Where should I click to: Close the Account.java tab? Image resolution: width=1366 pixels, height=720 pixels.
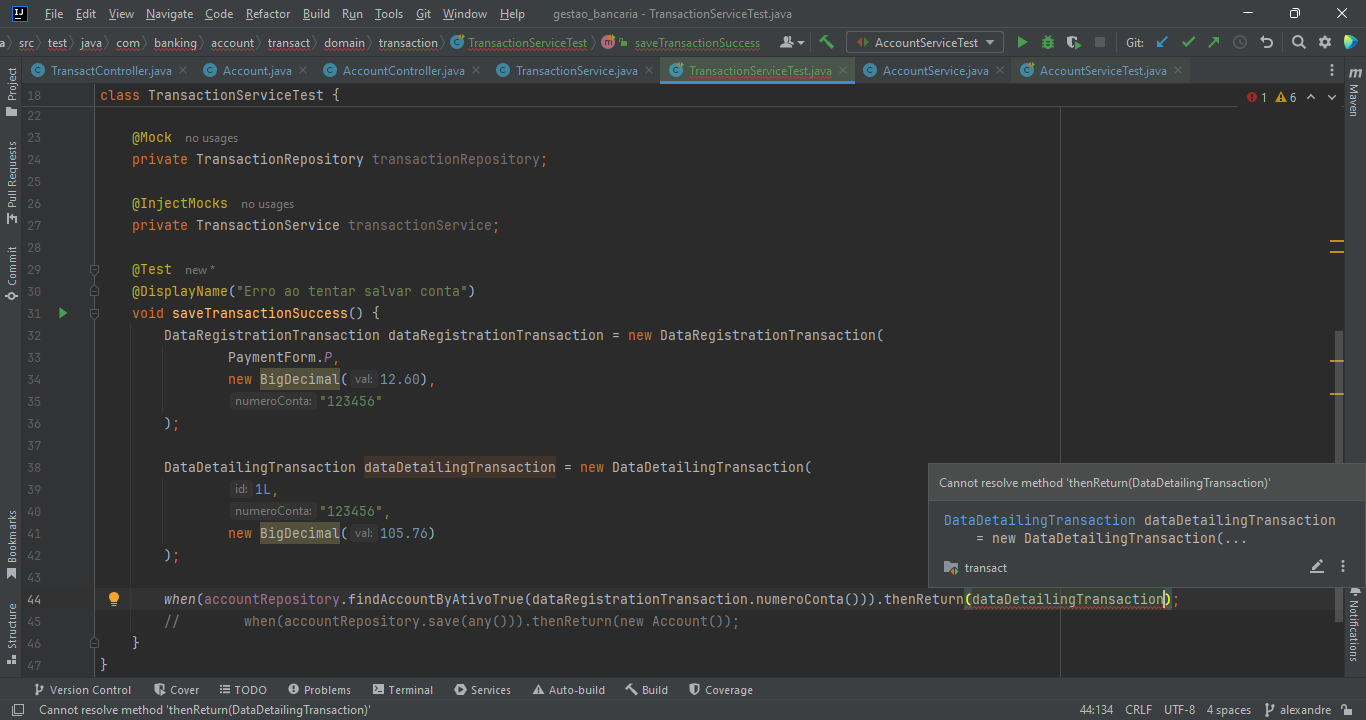coord(303,71)
